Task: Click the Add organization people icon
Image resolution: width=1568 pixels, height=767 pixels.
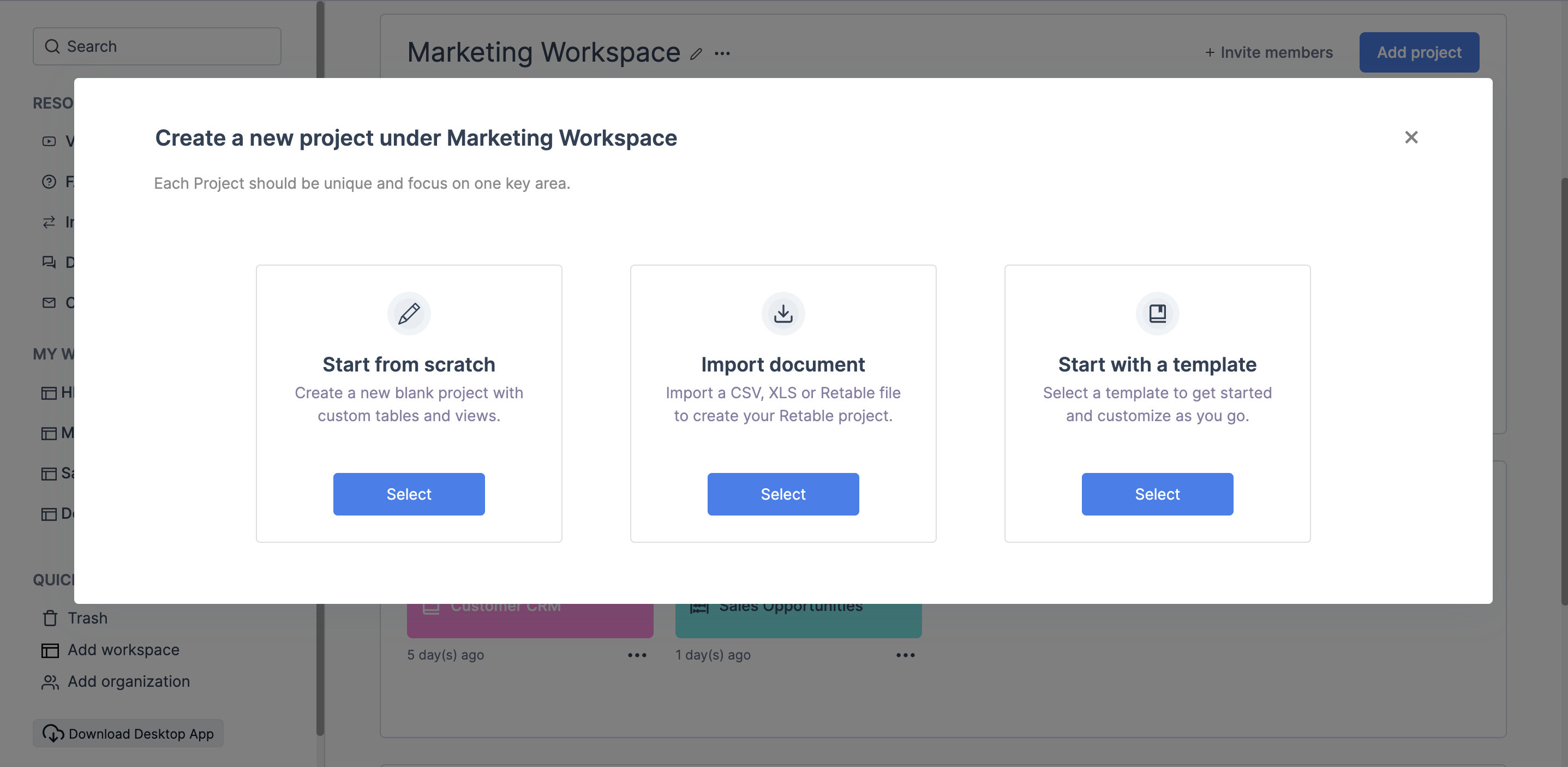Action: [50, 682]
